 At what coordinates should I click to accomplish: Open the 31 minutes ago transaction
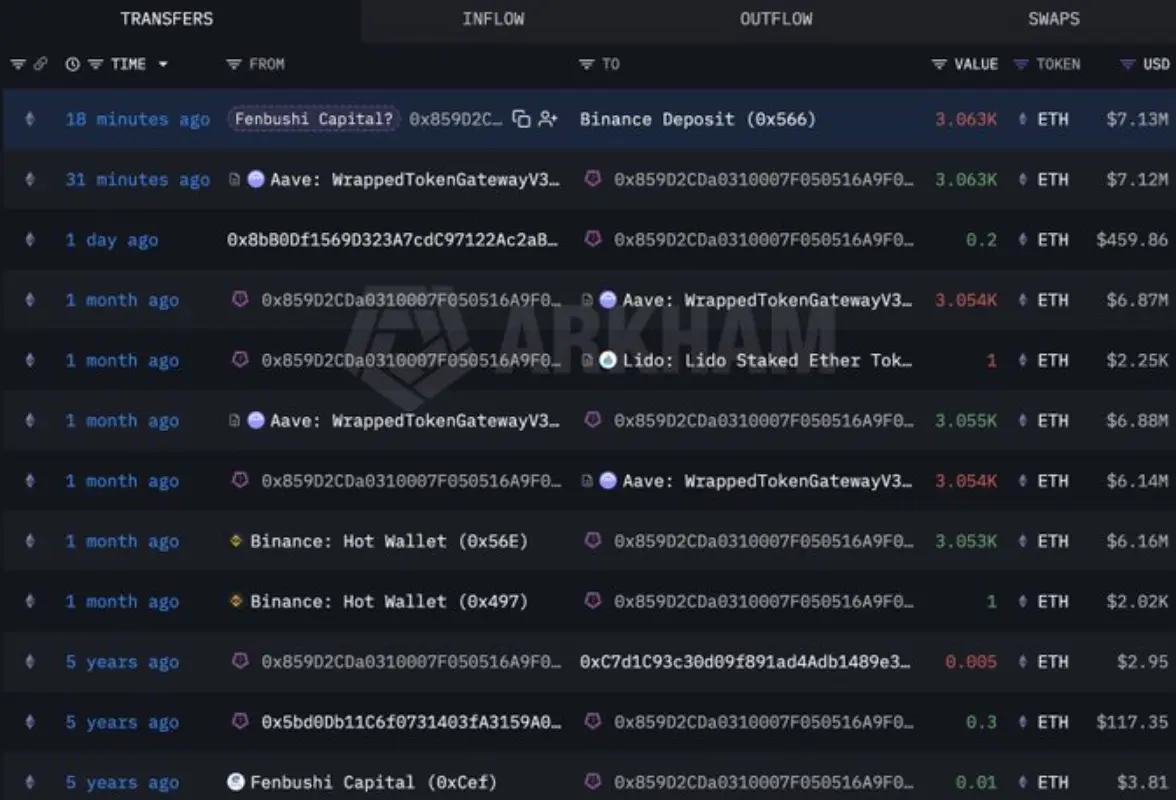(137, 180)
